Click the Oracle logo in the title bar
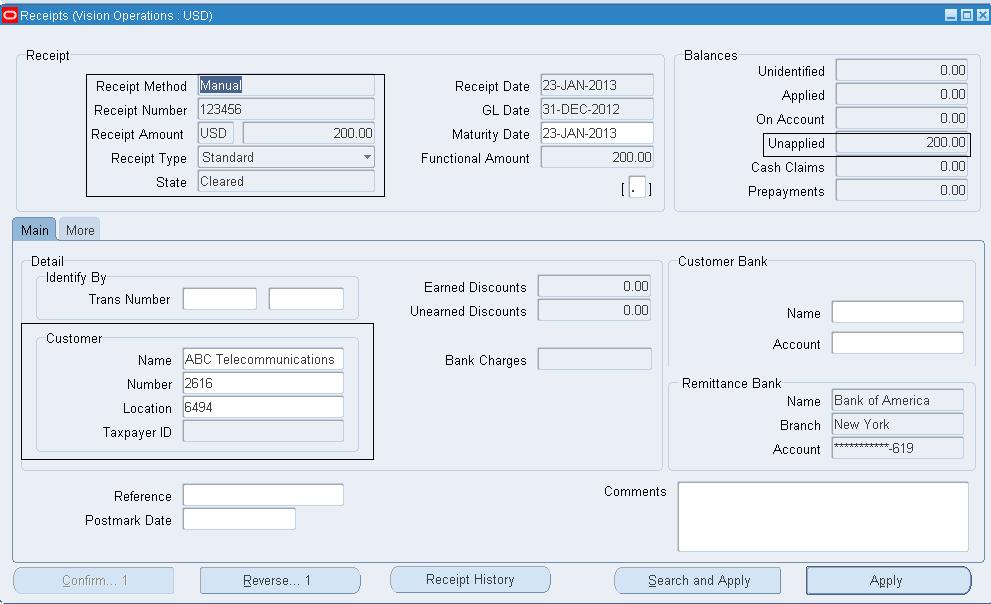The width and height of the screenshot is (991, 604). pos(10,15)
